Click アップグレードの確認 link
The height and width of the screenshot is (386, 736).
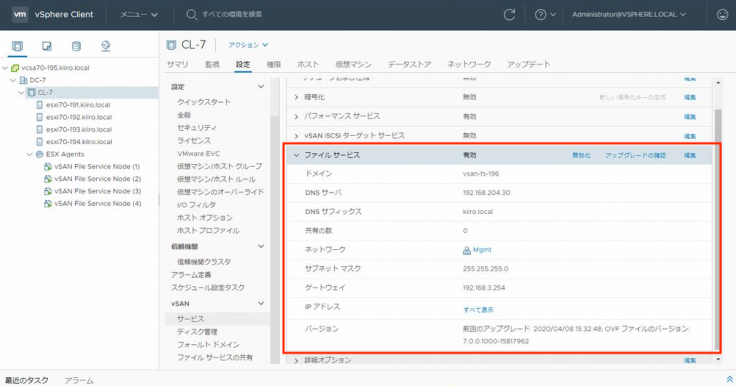[635, 155]
